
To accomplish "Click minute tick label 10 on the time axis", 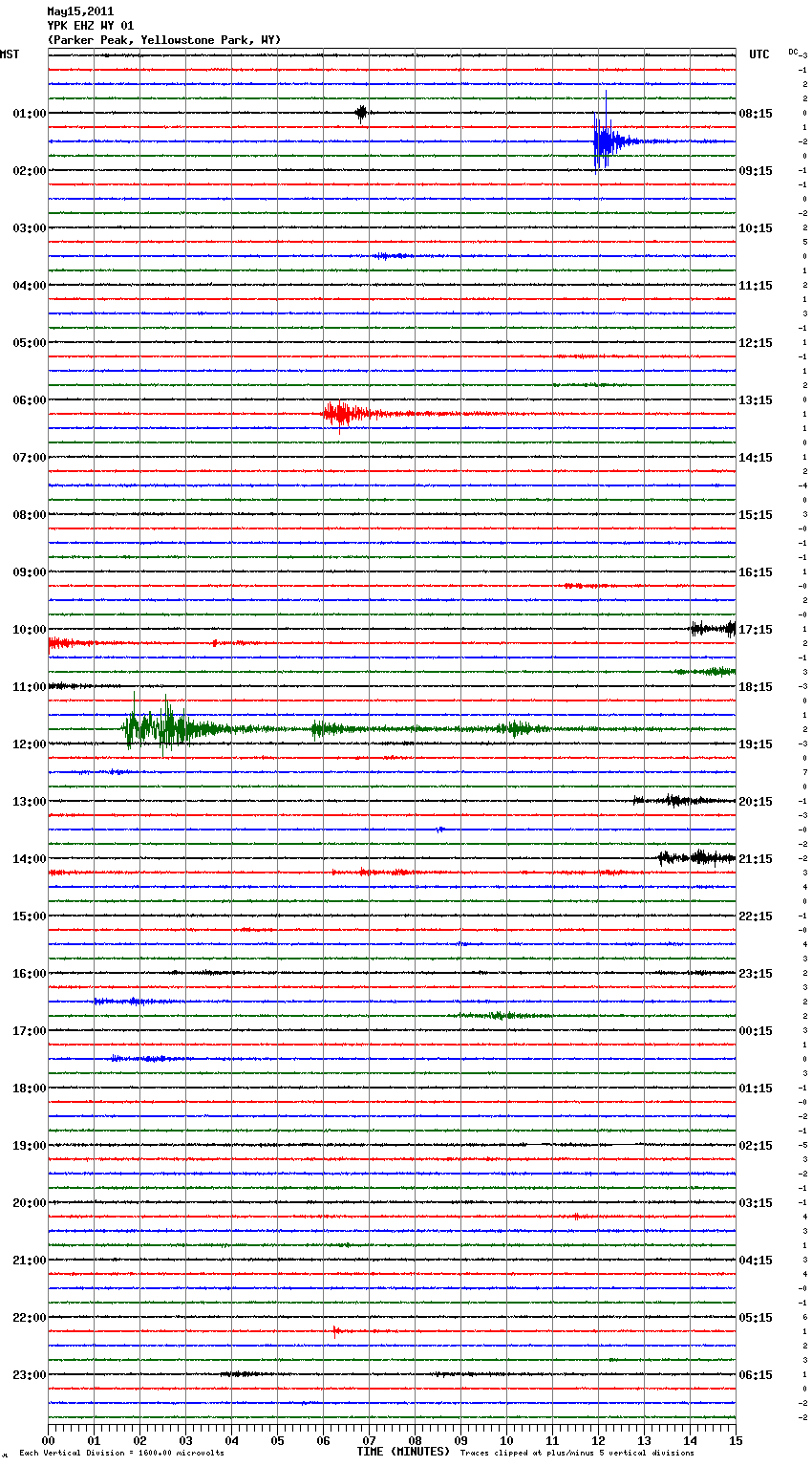I will coord(506,1440).
